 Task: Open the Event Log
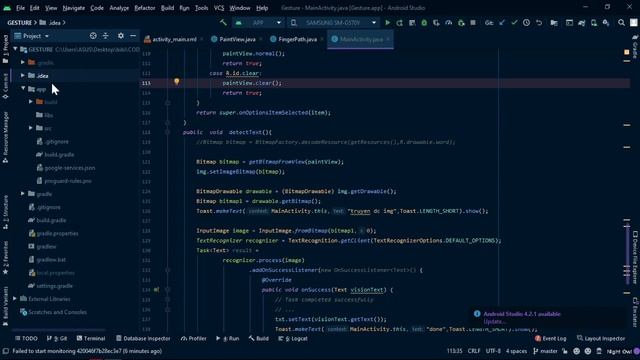click(550, 338)
